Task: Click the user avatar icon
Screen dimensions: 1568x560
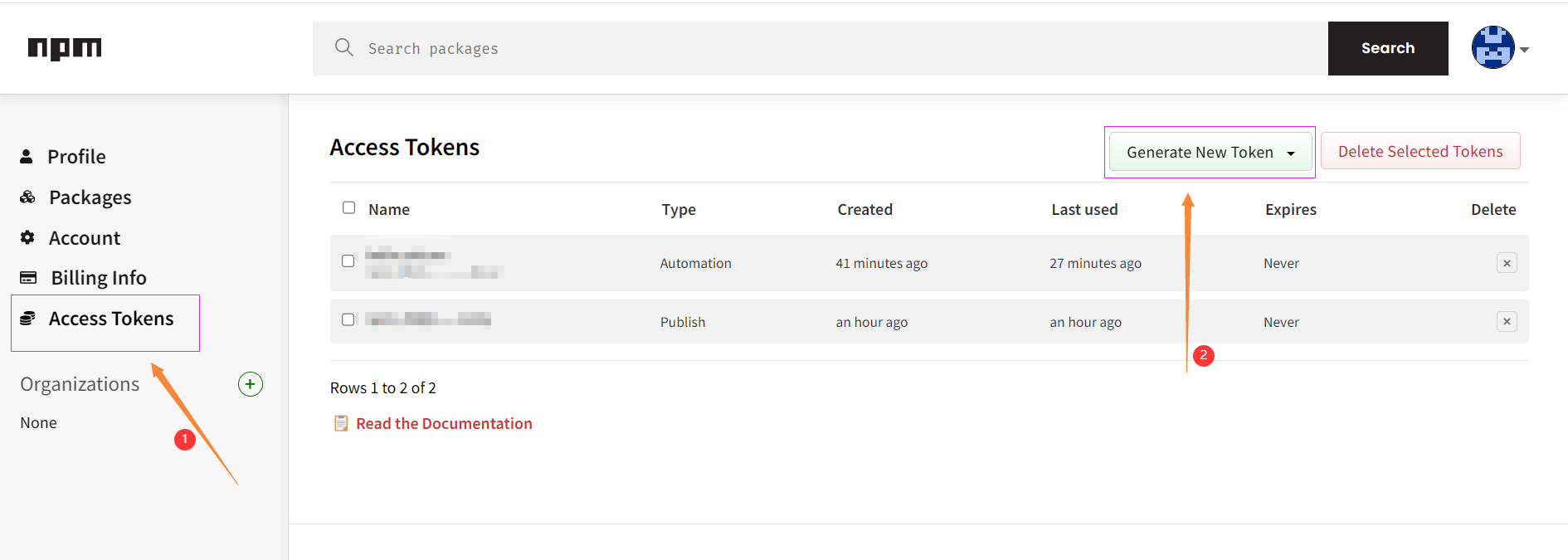Action: [x=1493, y=47]
